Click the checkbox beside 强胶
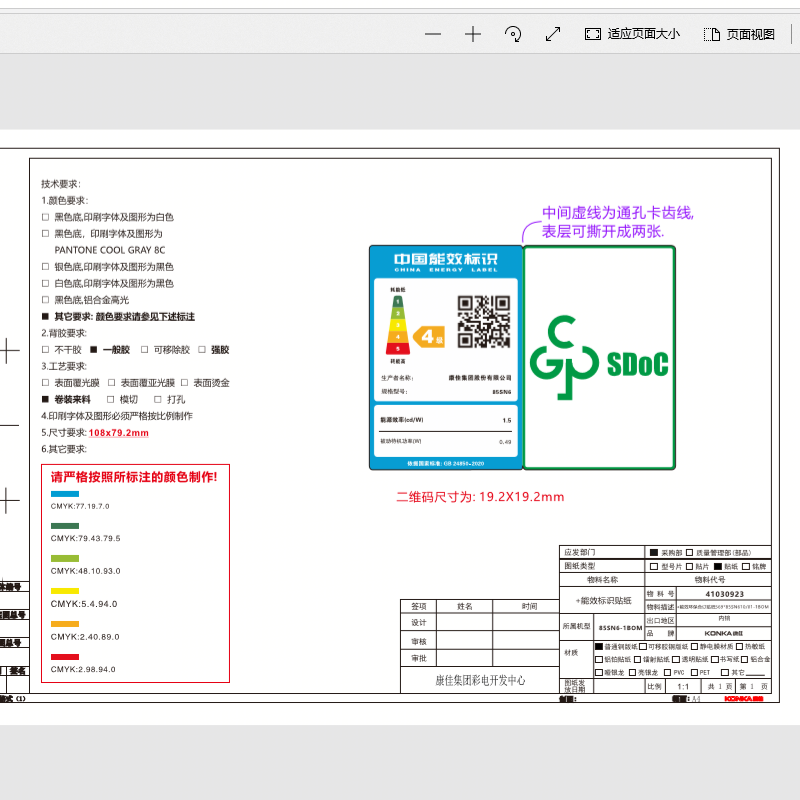Image resolution: width=800 pixels, height=800 pixels. 202,349
